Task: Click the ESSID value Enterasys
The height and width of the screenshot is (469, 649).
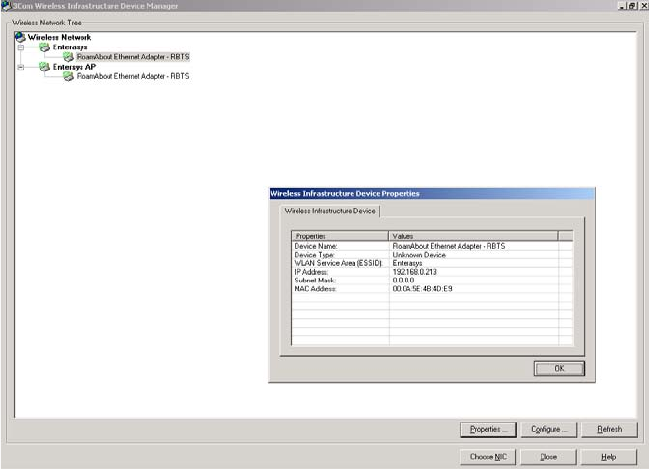Action: [407, 263]
